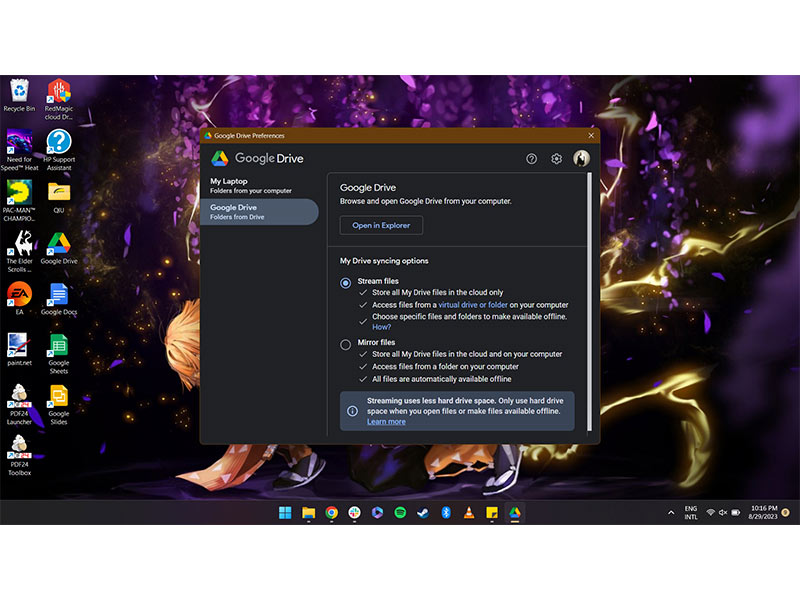Expand the hidden system tray icons

pyautogui.click(x=671, y=513)
